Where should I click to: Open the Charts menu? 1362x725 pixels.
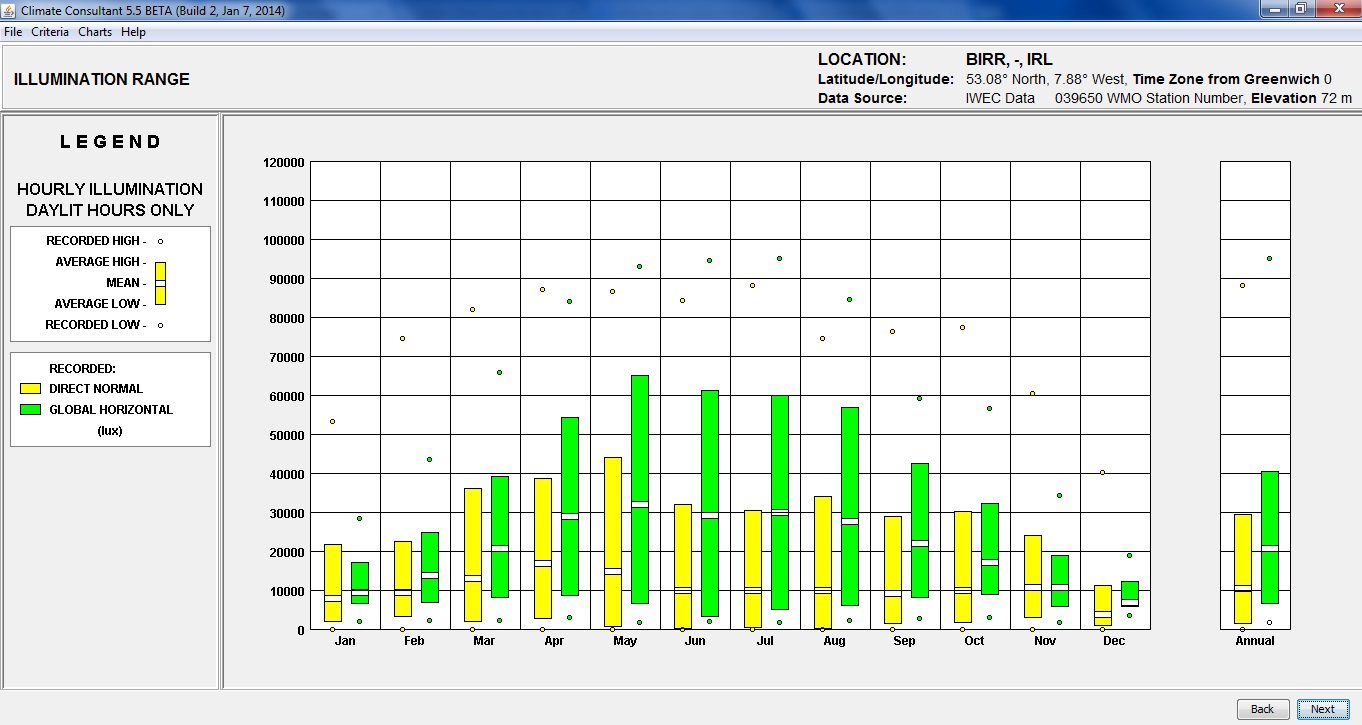pos(95,32)
